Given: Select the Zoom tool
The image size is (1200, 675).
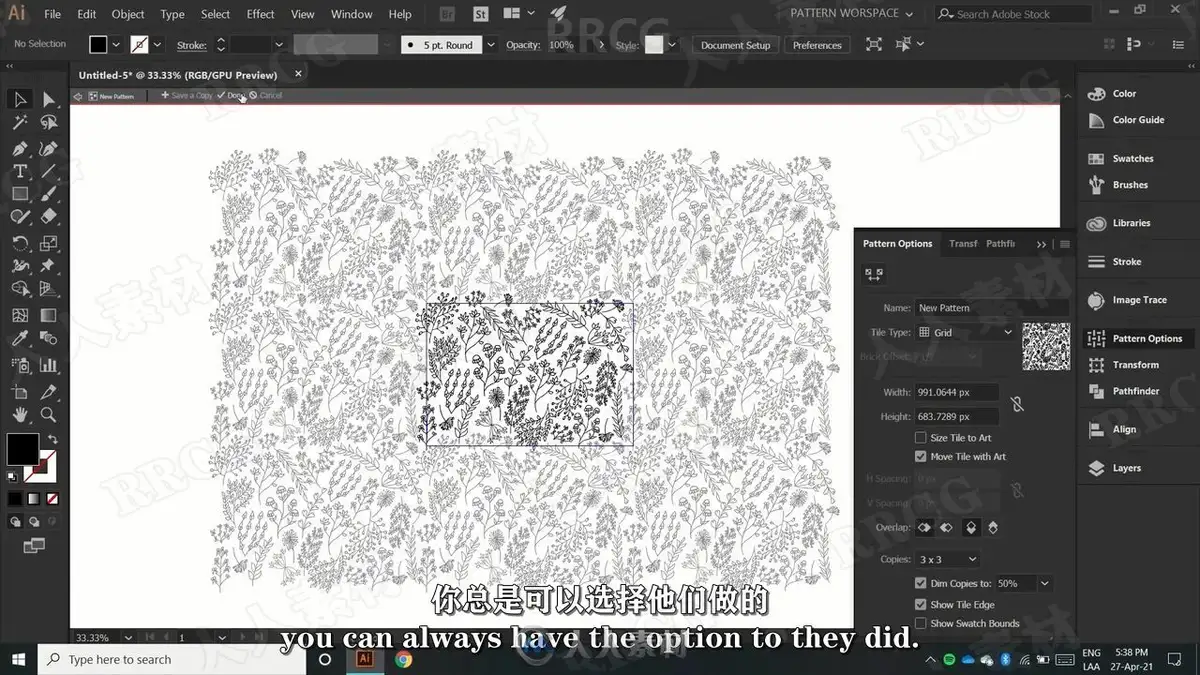Looking at the screenshot, I should tap(49, 414).
